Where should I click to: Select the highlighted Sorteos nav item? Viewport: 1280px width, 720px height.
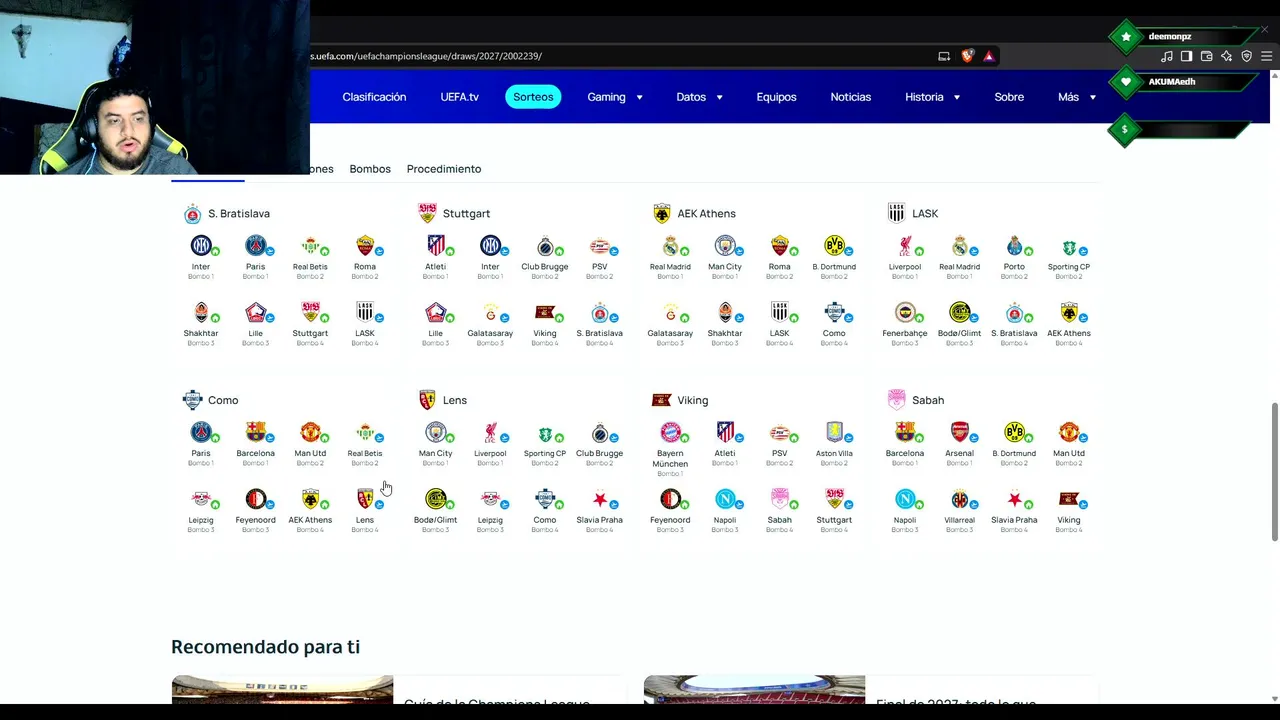pyautogui.click(x=533, y=97)
